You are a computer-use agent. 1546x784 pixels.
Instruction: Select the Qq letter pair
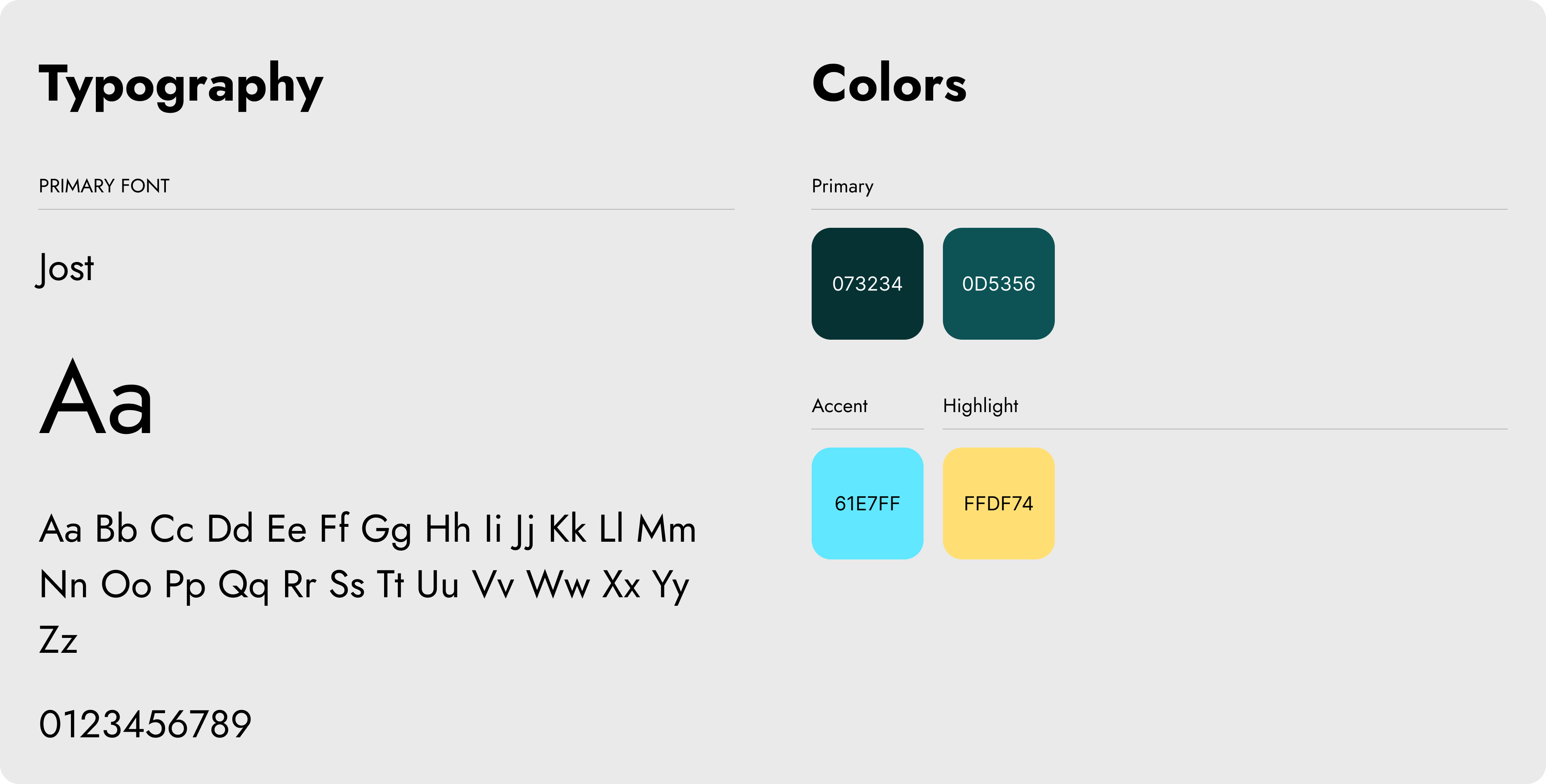[x=243, y=585]
